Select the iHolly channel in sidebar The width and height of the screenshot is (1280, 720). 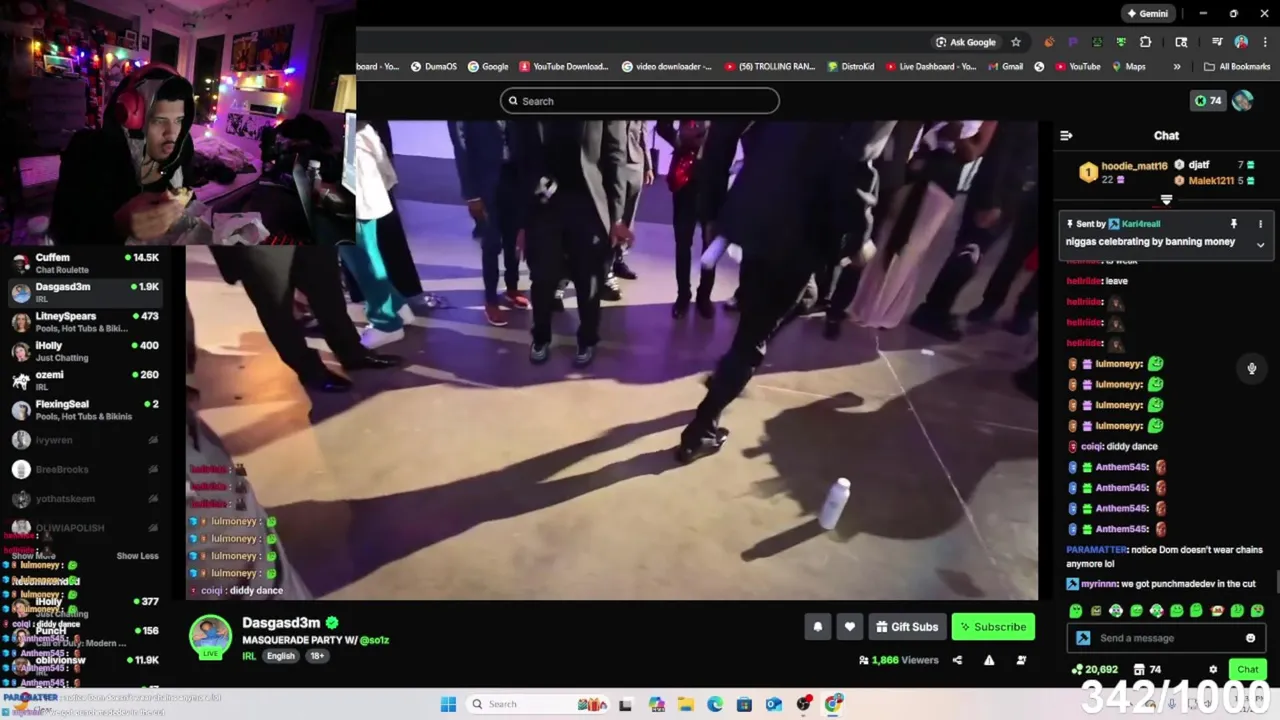coord(87,351)
